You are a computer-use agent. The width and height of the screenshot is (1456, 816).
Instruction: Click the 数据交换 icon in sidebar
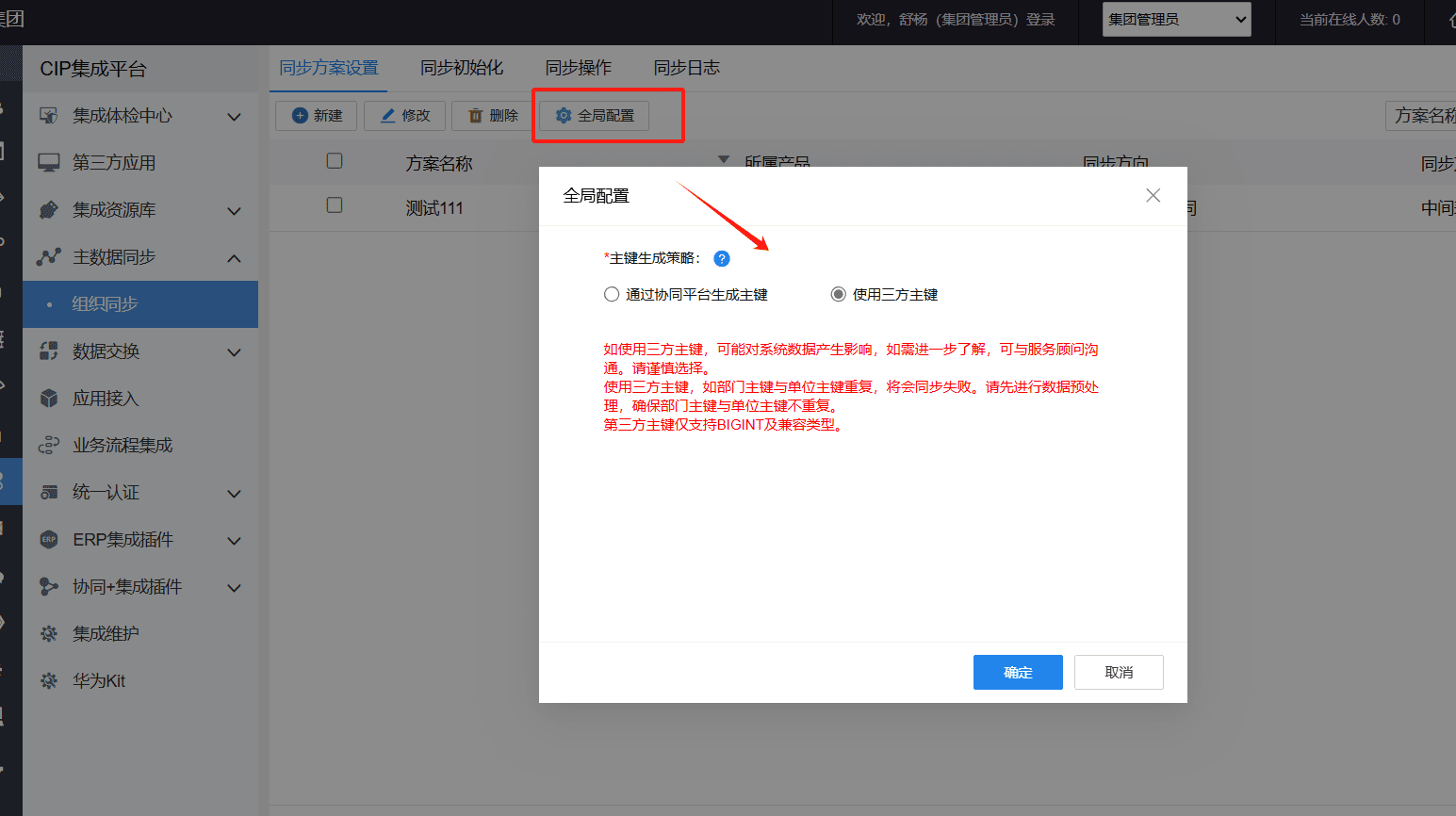click(x=49, y=351)
